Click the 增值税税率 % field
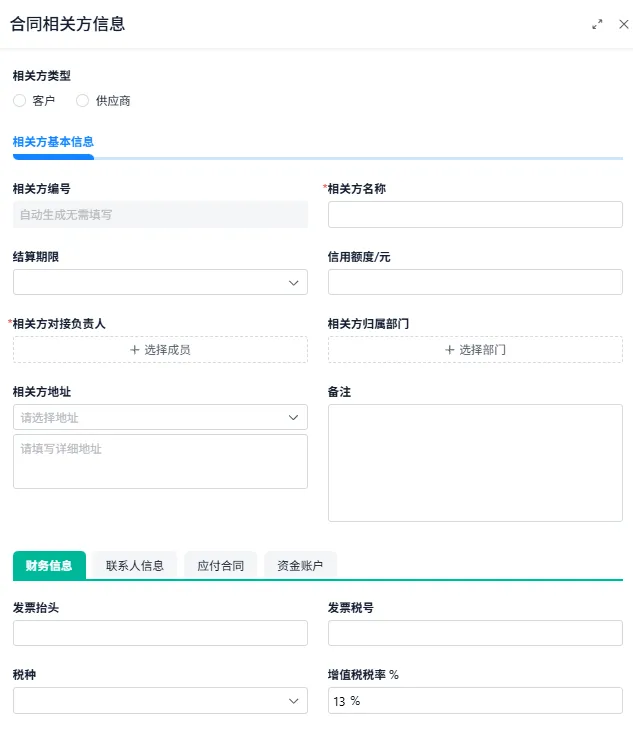Image resolution: width=633 pixels, height=743 pixels. click(x=475, y=700)
